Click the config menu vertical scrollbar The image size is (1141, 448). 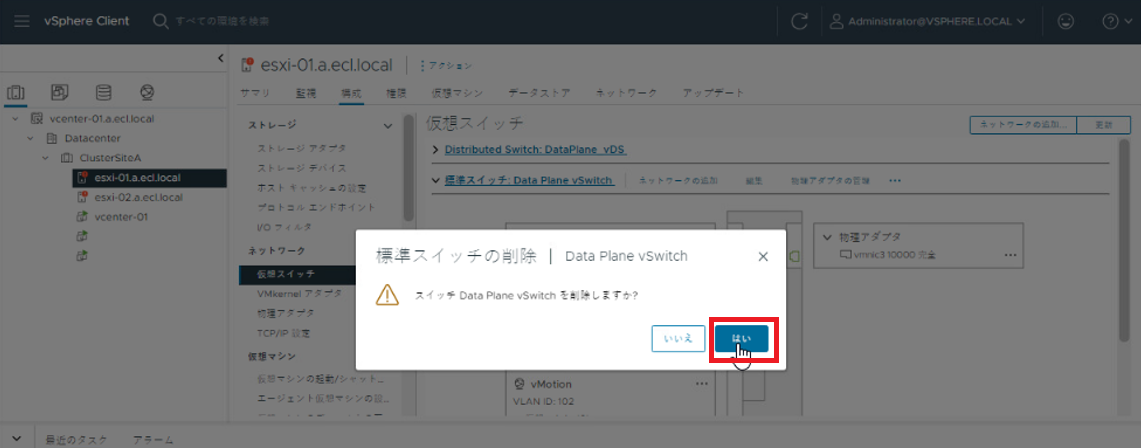click(x=408, y=167)
